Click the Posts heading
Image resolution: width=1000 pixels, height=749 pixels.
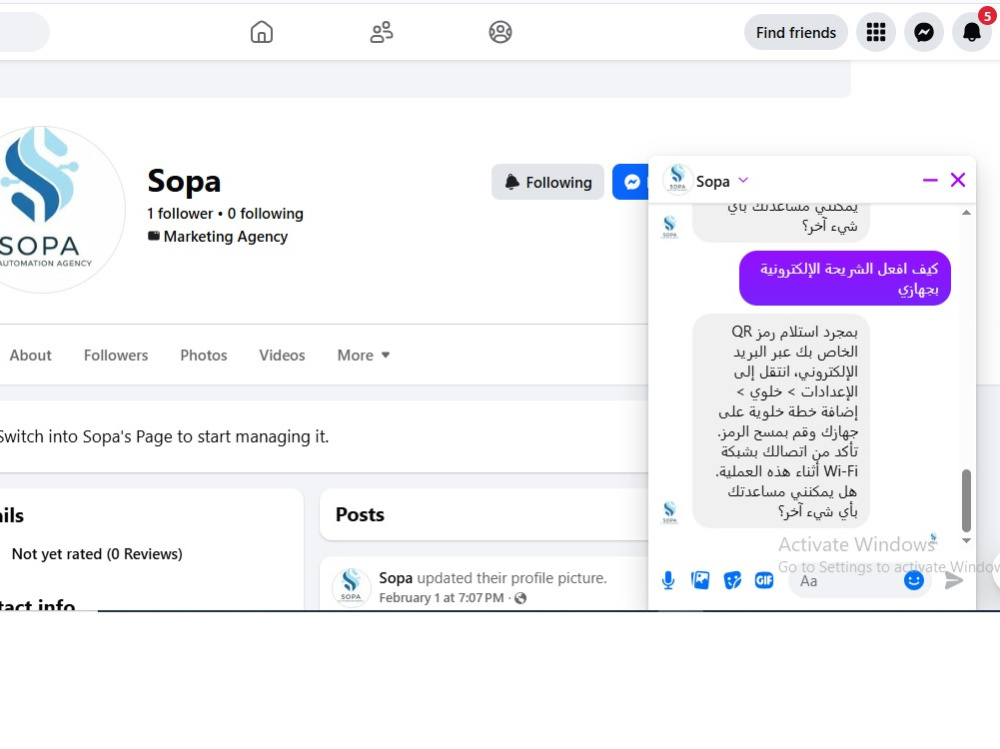(360, 515)
